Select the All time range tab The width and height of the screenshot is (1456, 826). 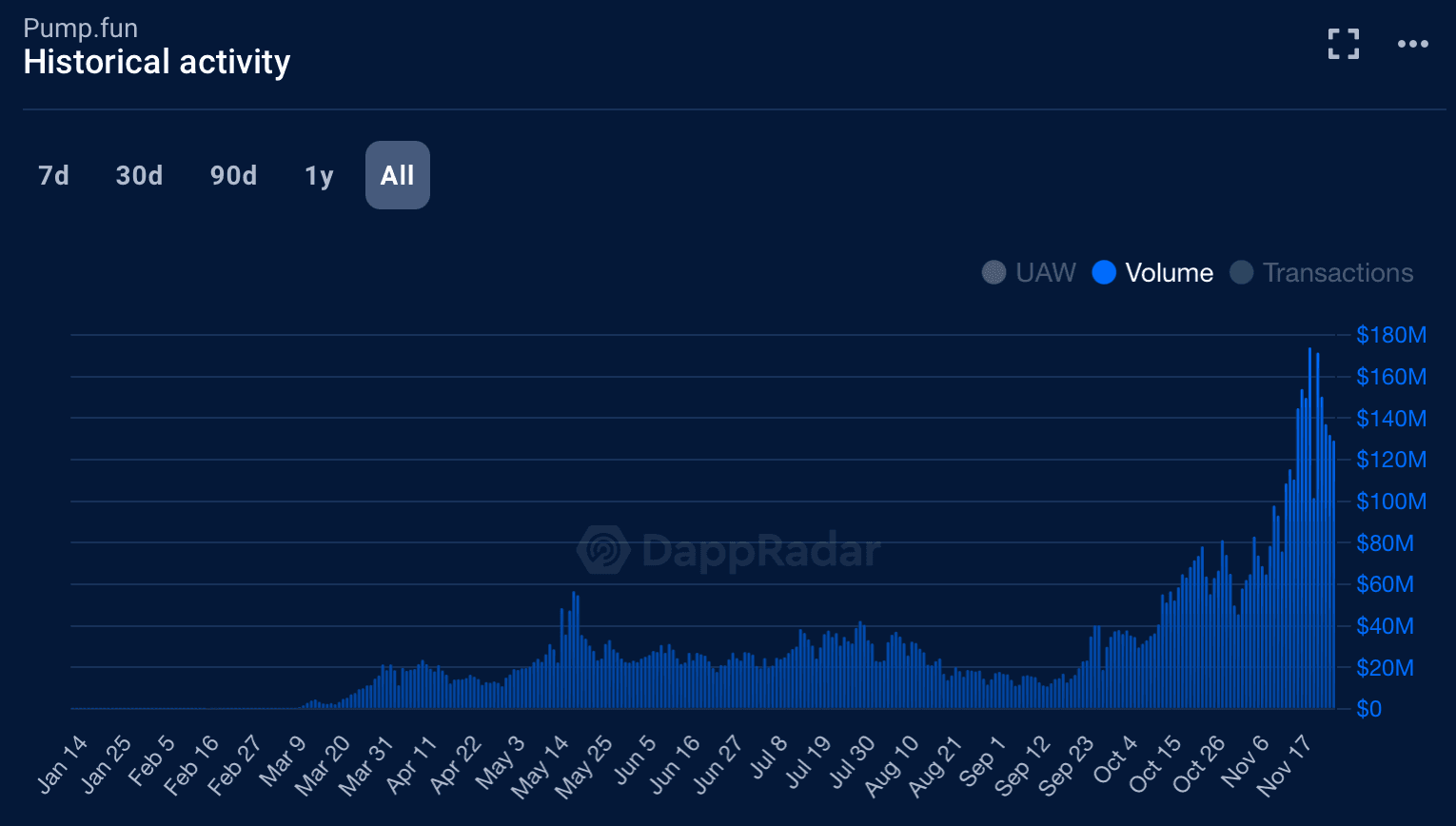tap(398, 175)
